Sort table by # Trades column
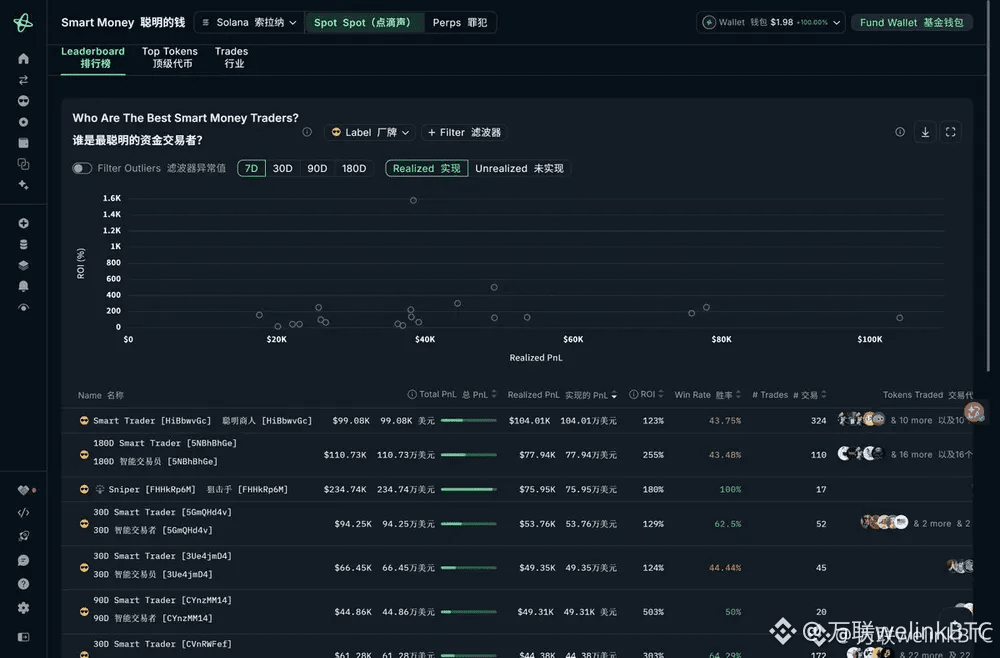The width and height of the screenshot is (1000, 658). [789, 395]
